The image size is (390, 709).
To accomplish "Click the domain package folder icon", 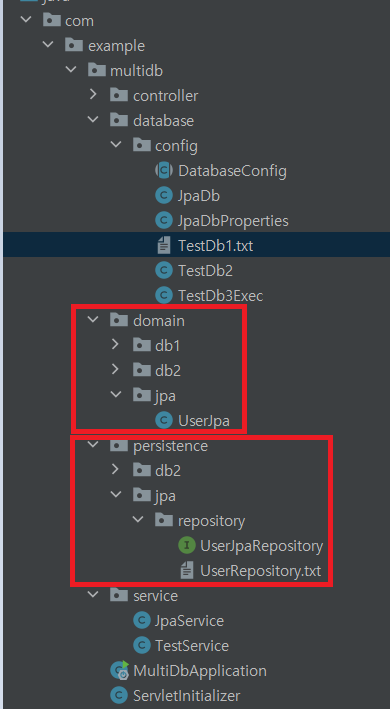I will 119,320.
